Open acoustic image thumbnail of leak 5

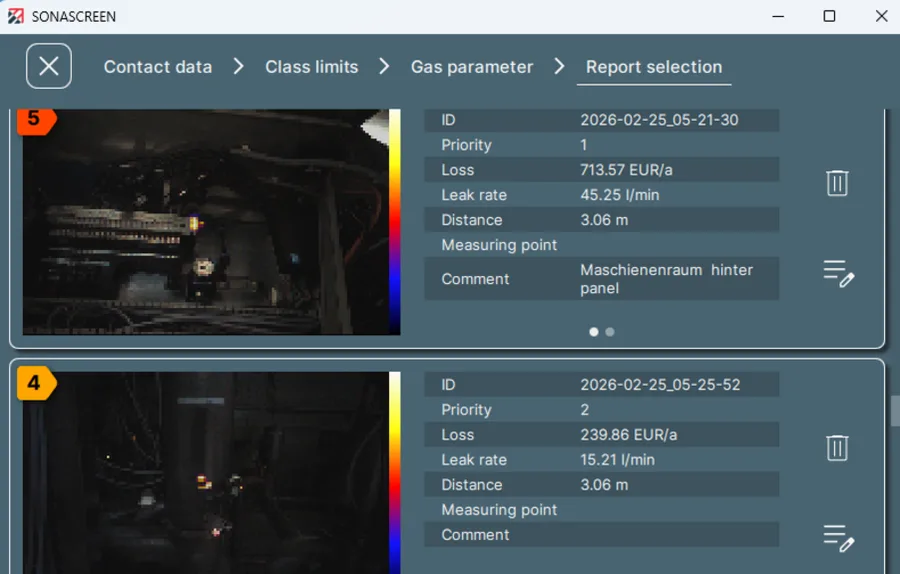click(x=205, y=222)
